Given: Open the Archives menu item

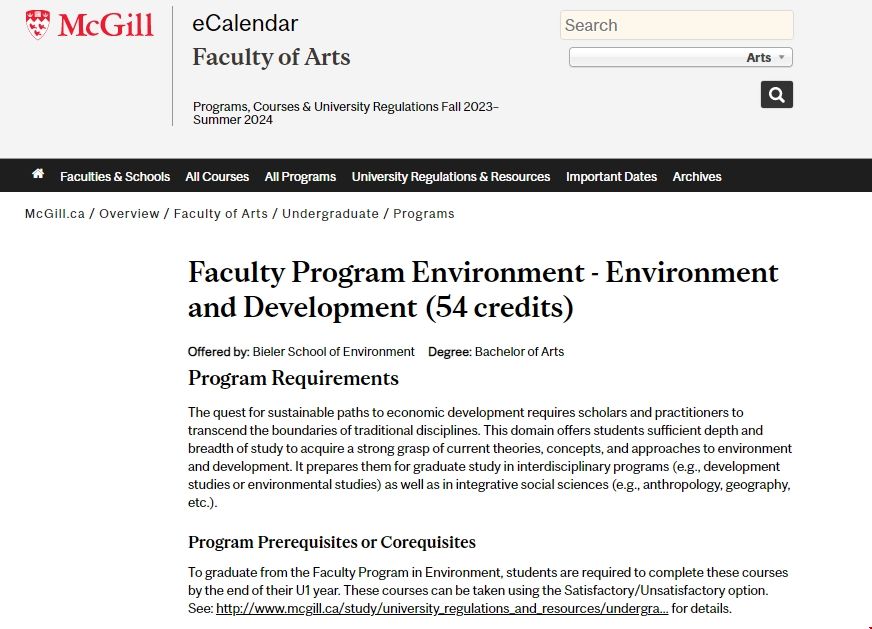Looking at the screenshot, I should click(x=697, y=176).
